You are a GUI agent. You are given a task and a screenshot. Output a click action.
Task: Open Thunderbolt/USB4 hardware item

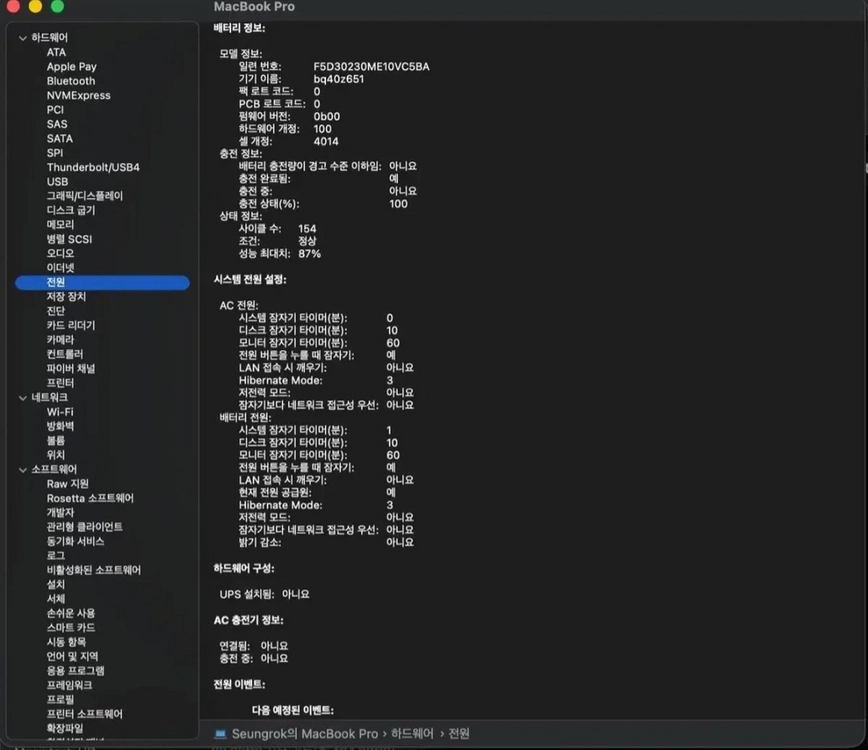pyautogui.click(x=93, y=167)
